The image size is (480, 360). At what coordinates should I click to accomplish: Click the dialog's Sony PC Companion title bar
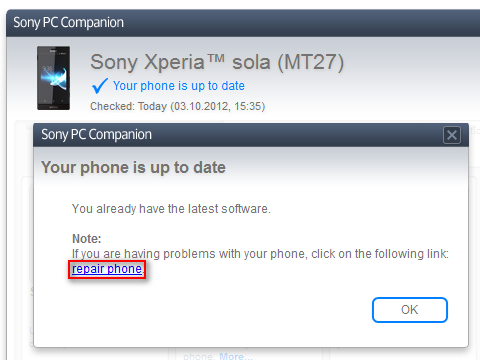tap(238, 135)
